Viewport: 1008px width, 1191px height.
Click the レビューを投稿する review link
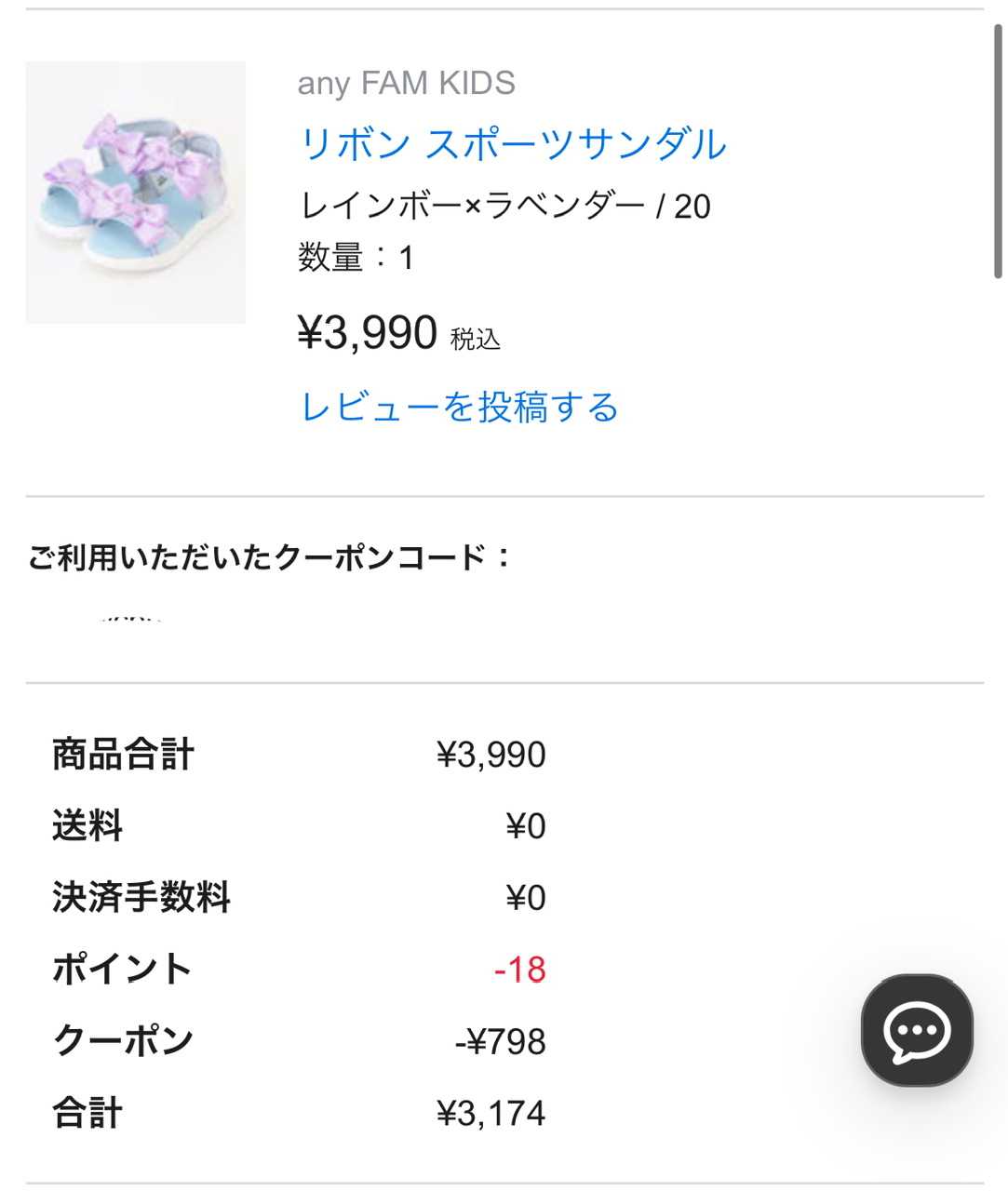tap(460, 408)
